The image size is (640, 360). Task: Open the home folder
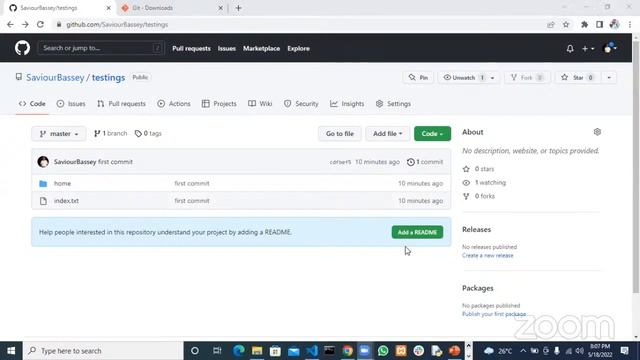pyautogui.click(x=62, y=183)
